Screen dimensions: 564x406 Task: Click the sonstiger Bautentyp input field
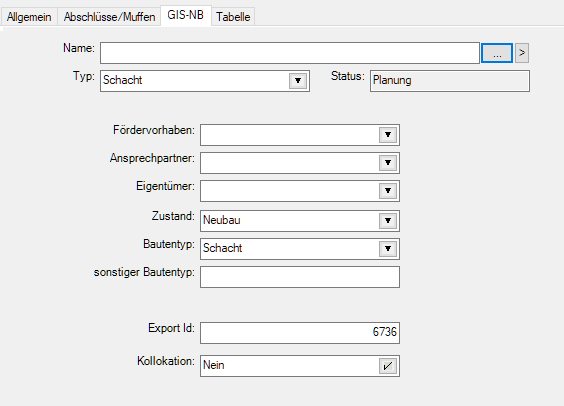[x=300, y=277]
